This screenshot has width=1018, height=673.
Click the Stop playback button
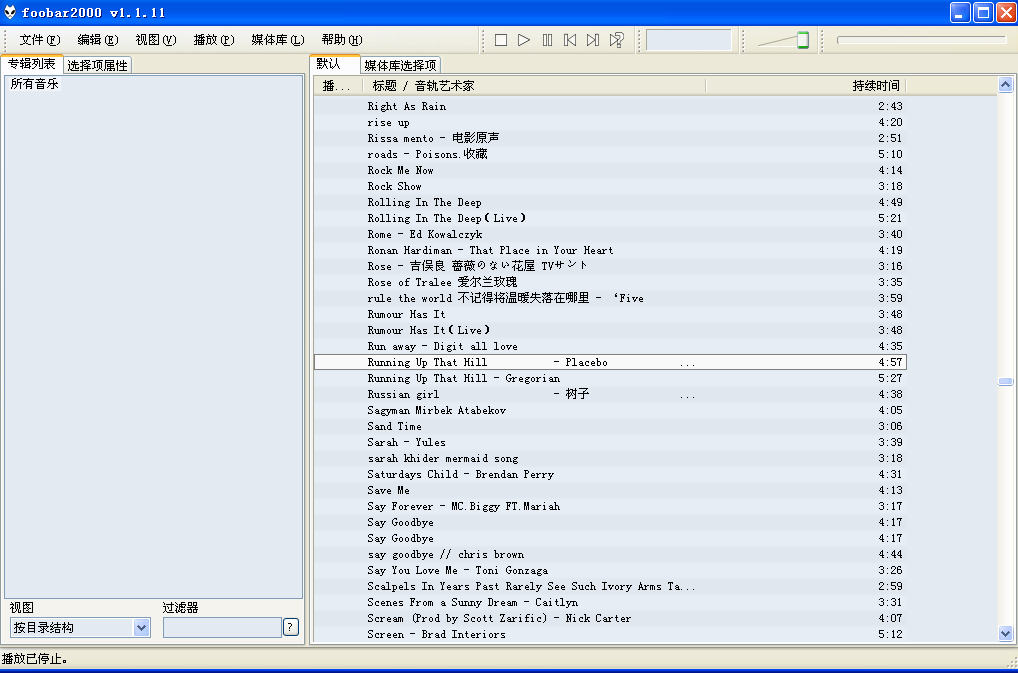(x=501, y=40)
